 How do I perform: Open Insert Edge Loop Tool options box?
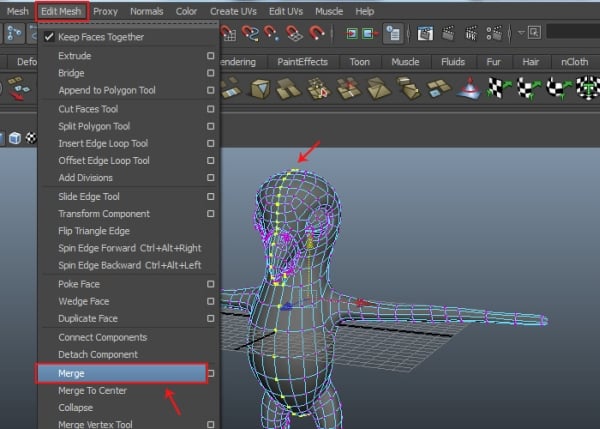[210, 143]
